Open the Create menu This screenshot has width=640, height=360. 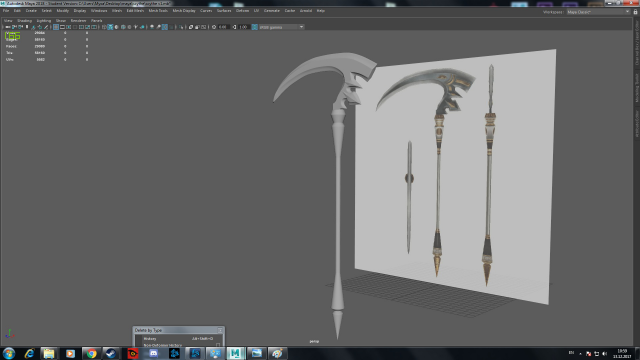pyautogui.click(x=31, y=11)
